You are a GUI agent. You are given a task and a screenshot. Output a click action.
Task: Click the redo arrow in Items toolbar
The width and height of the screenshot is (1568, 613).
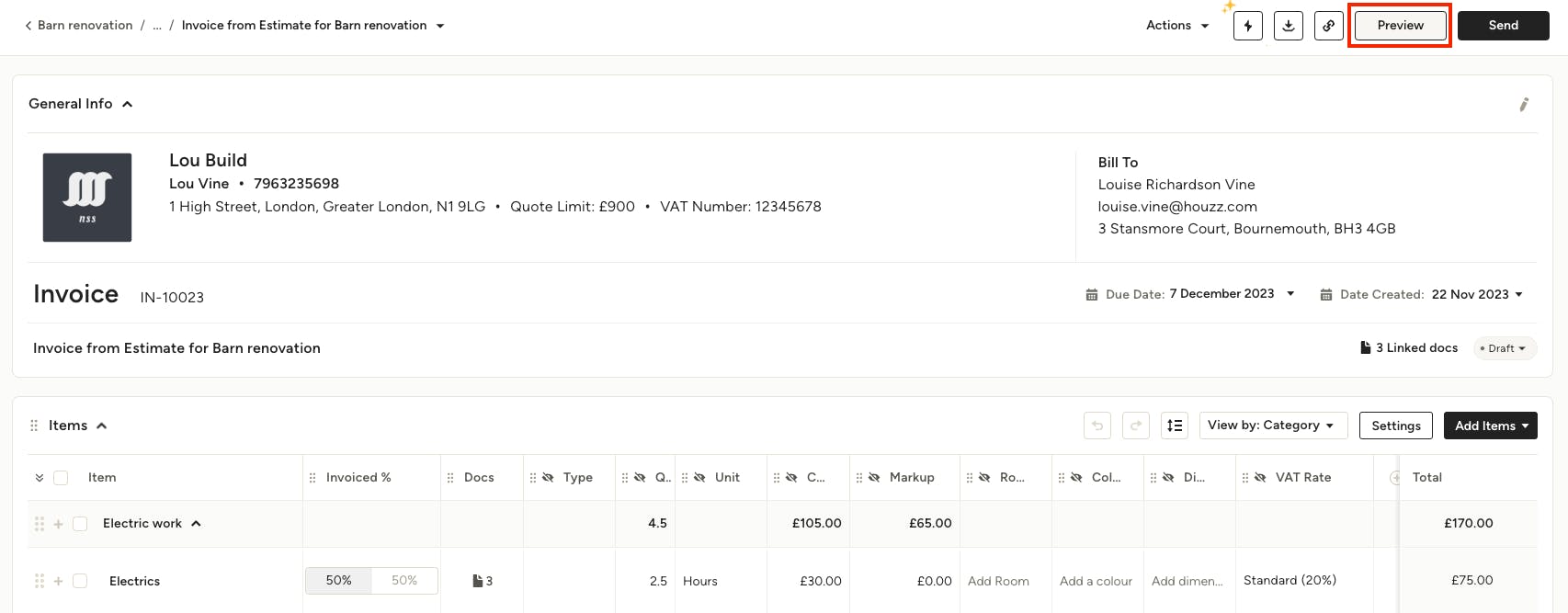pos(1136,426)
